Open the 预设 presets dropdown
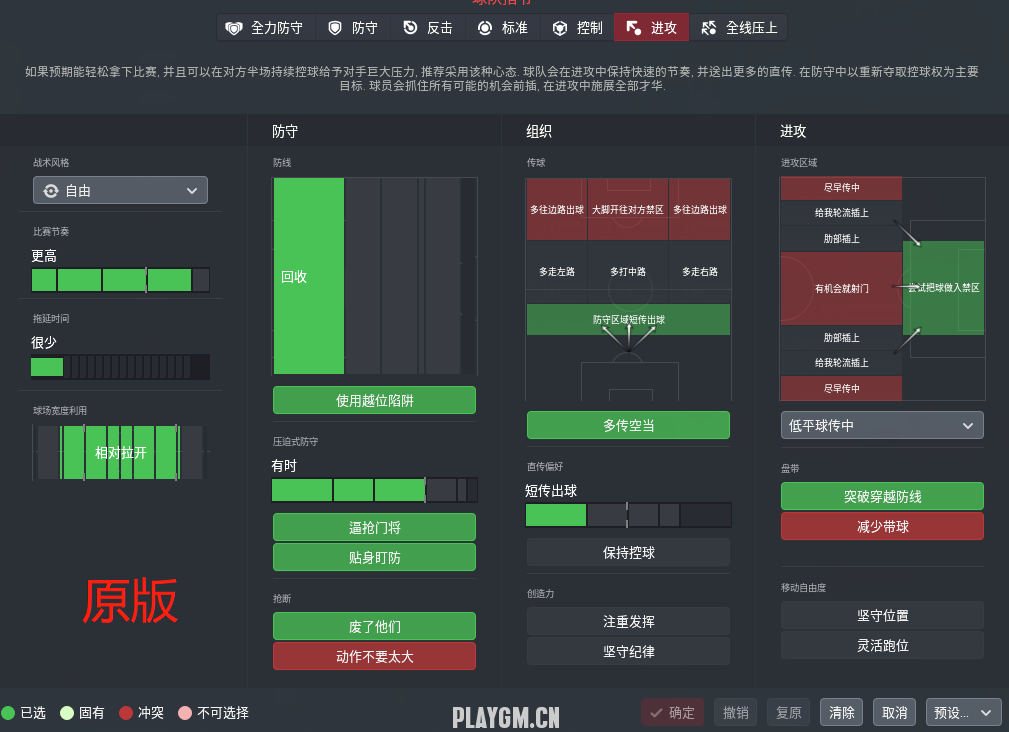The width and height of the screenshot is (1009, 732). [x=963, y=713]
